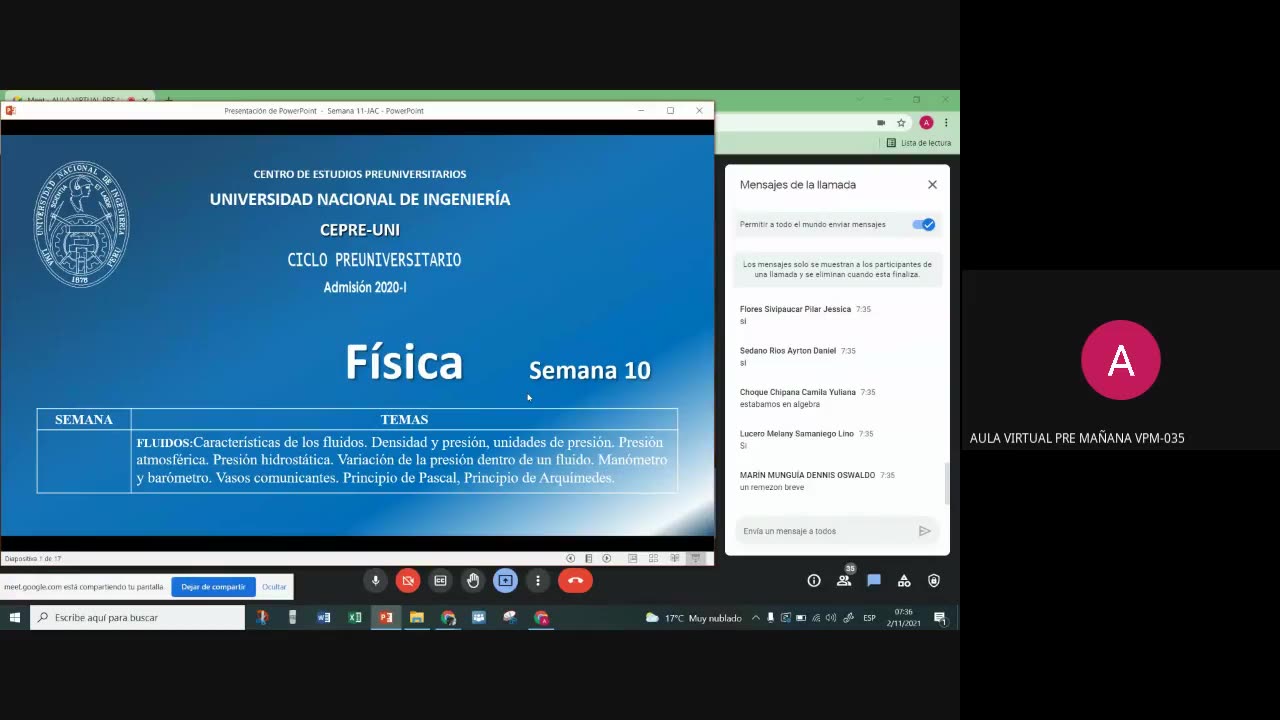Click the Física slide title
Screen dimensions: 1280x720
(404, 362)
